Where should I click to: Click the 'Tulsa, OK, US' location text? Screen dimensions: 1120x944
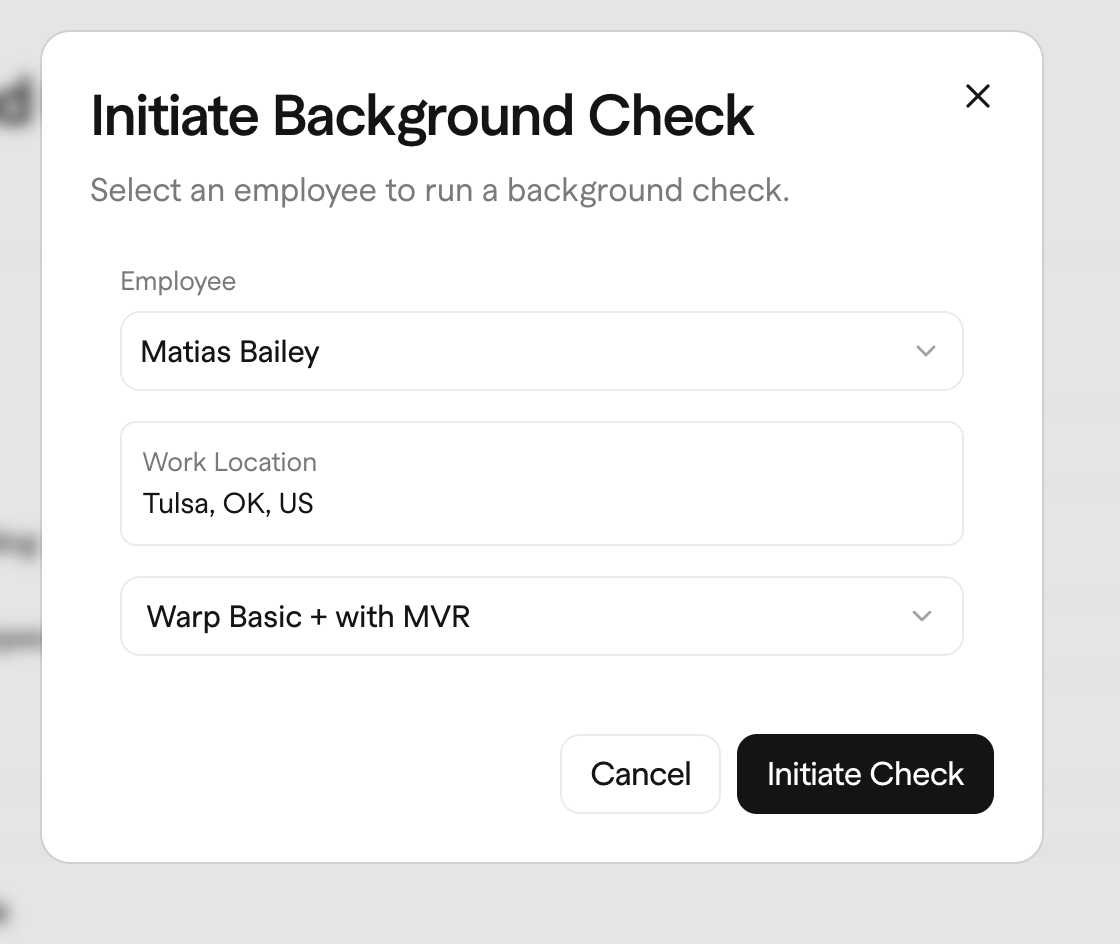[x=228, y=503]
